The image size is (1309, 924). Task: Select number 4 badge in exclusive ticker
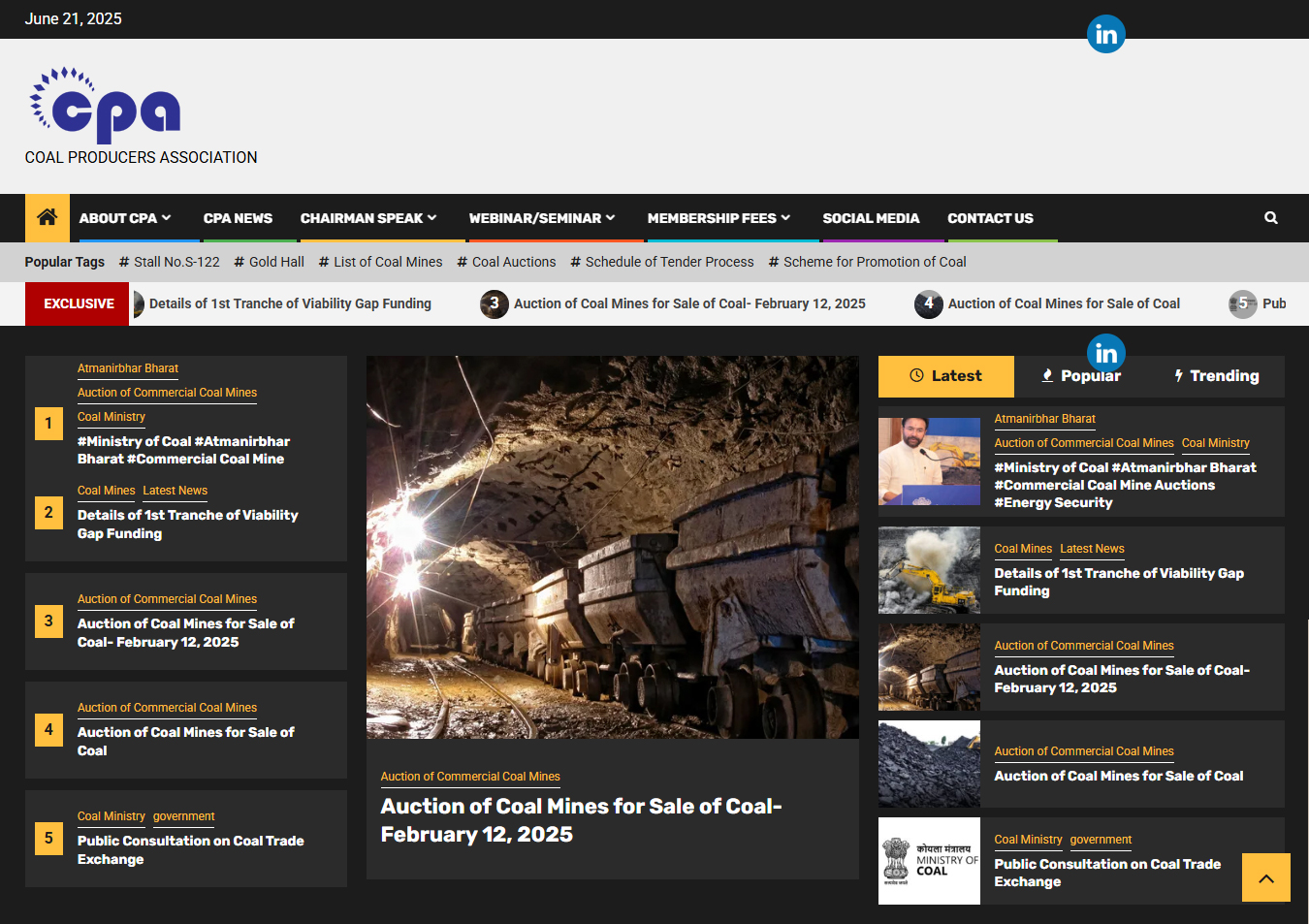[x=928, y=303]
